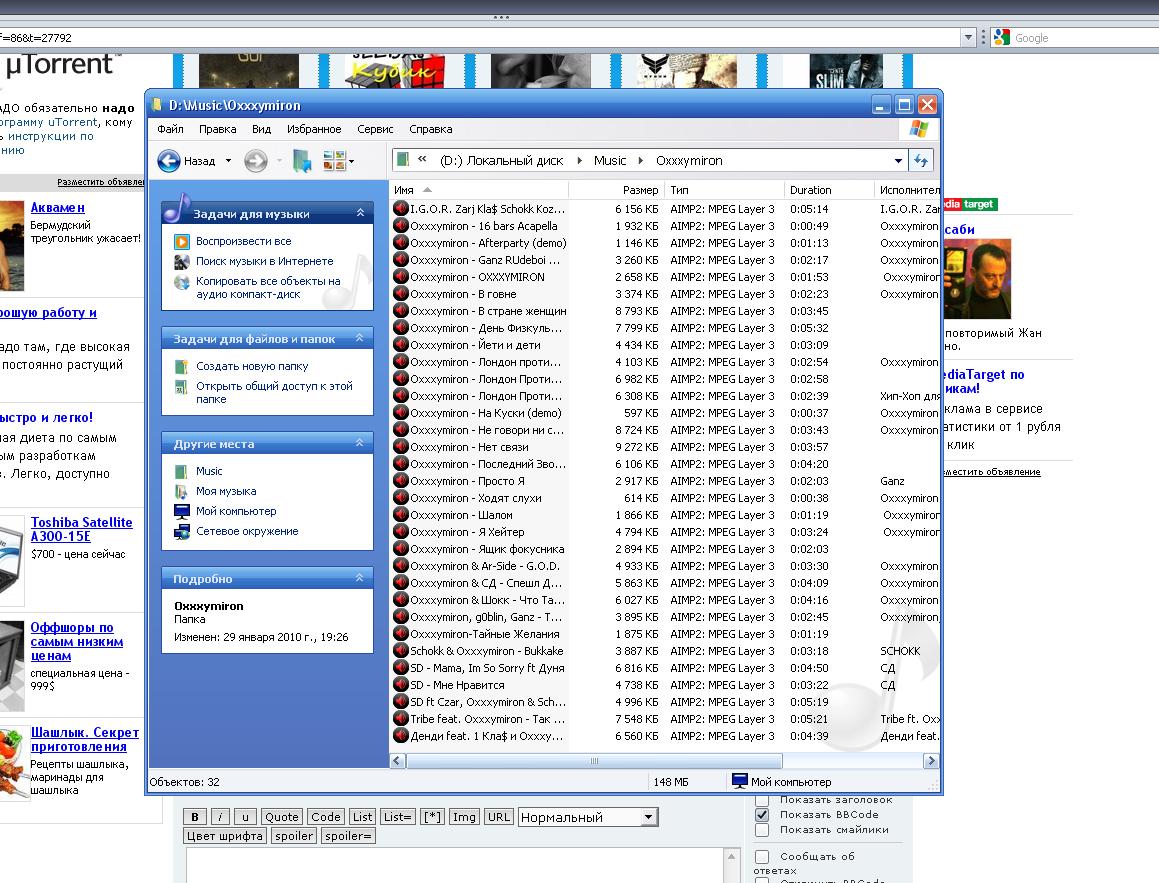Enable the Показать смайлики checkbox

click(x=762, y=830)
